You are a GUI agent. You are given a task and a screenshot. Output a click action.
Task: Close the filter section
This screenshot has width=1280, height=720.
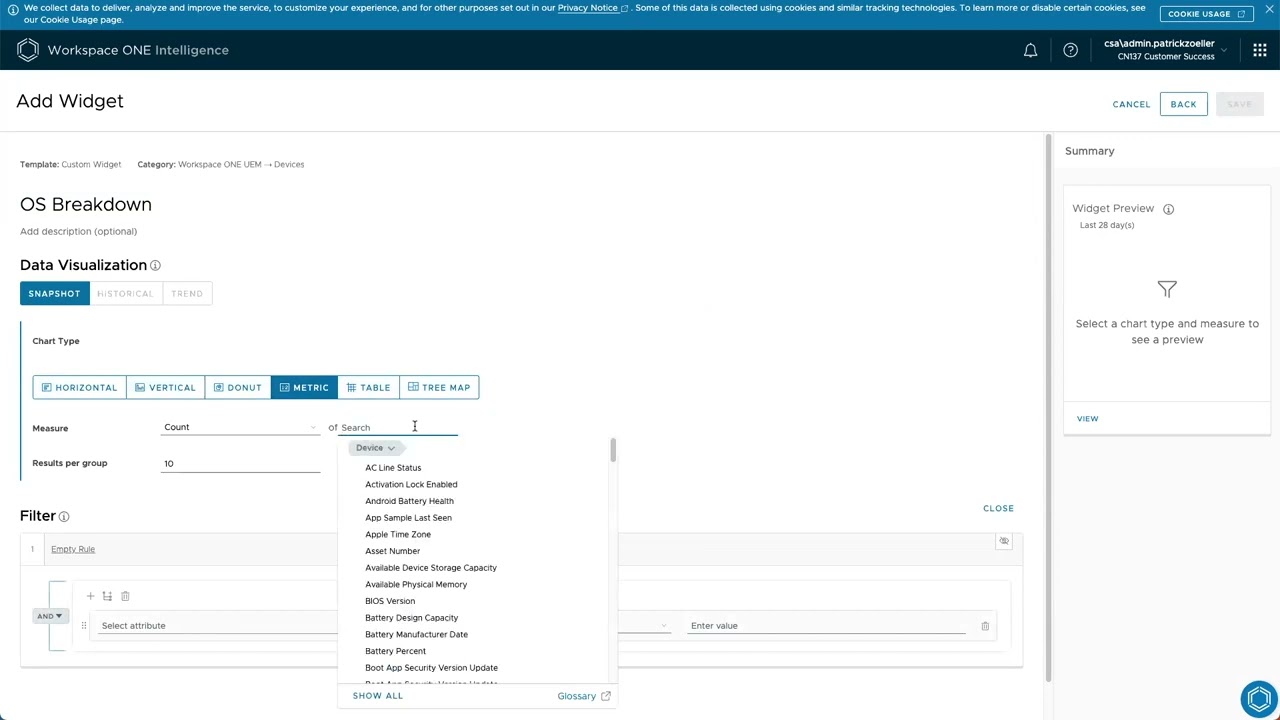(998, 508)
